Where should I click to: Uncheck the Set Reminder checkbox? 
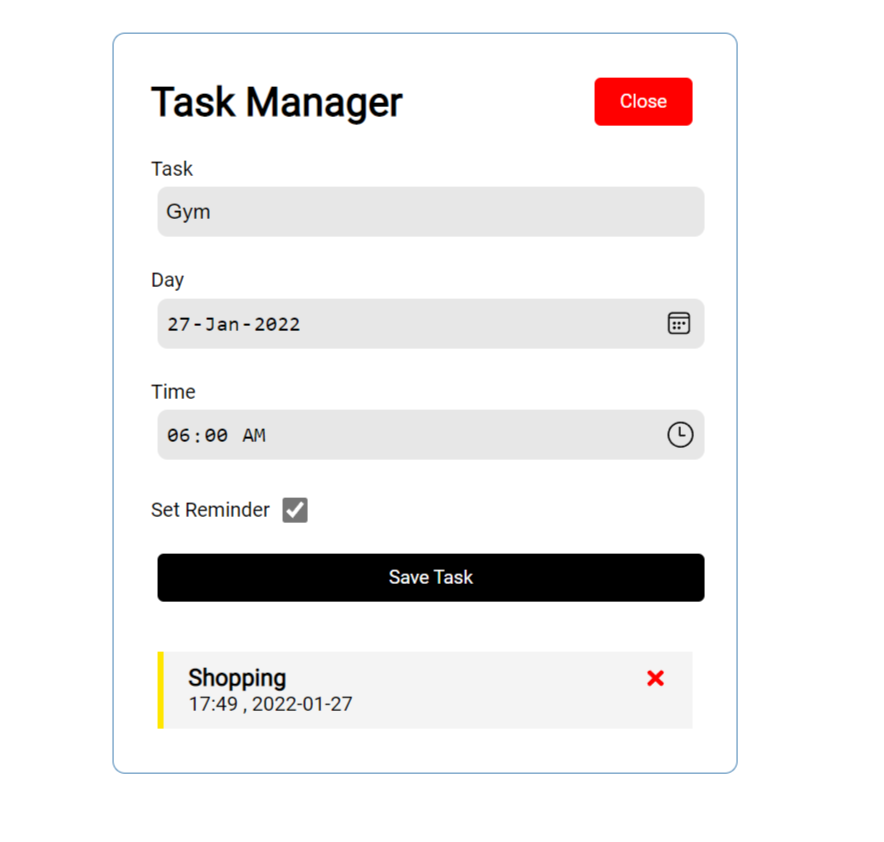[295, 510]
